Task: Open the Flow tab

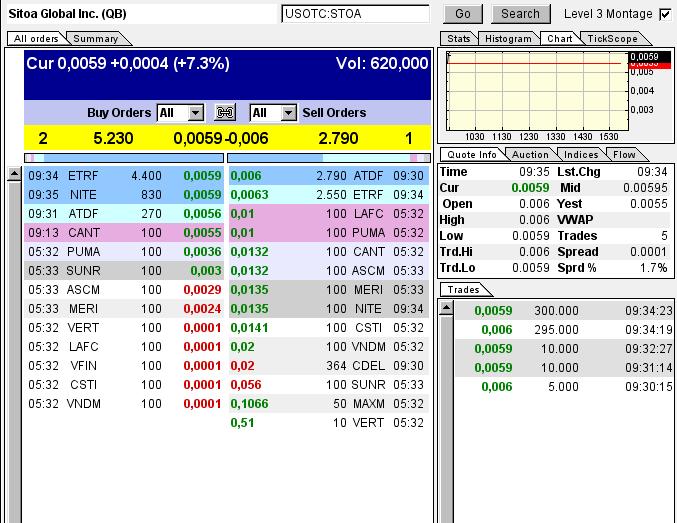Action: (x=624, y=155)
